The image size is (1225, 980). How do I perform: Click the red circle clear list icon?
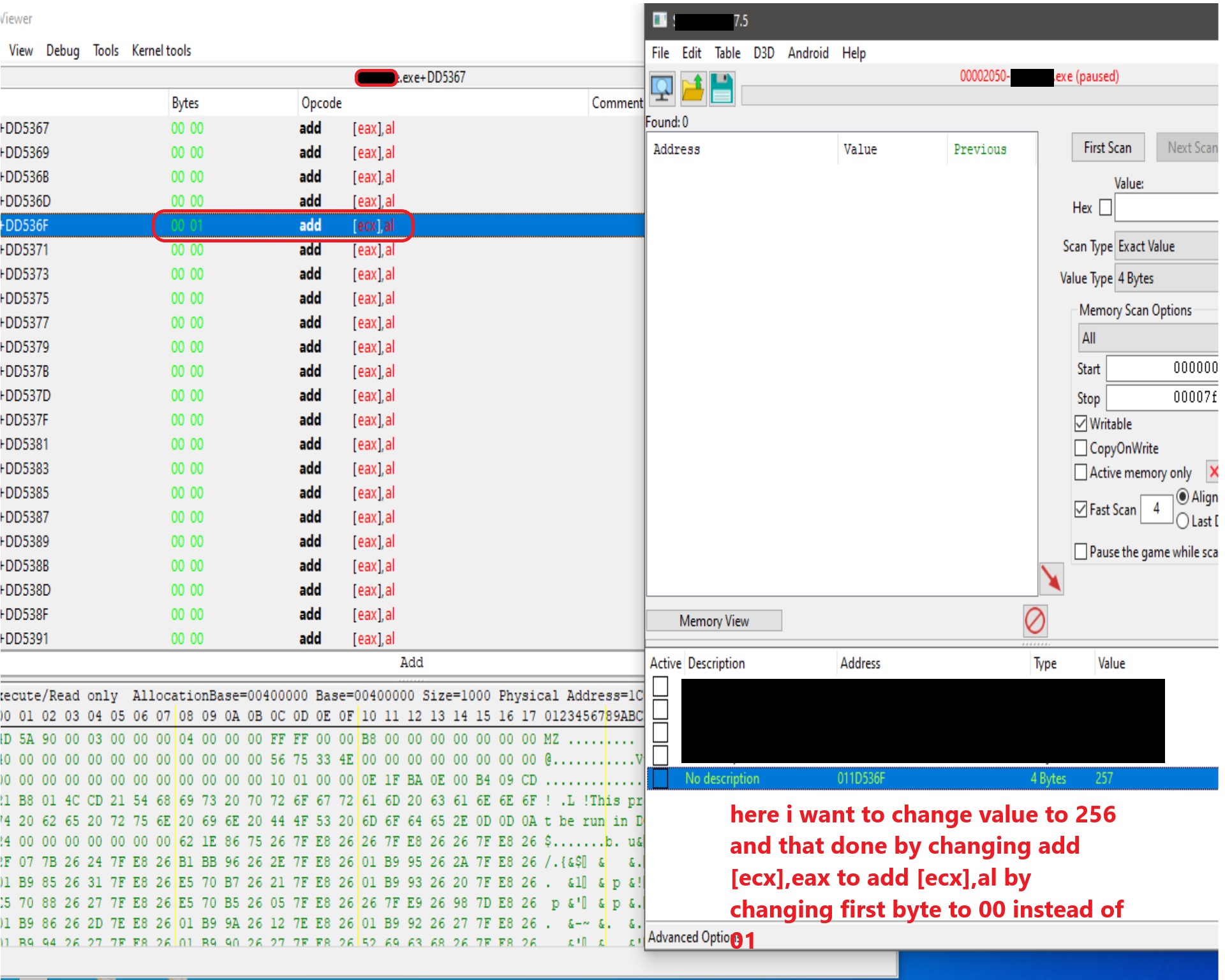[1034, 620]
